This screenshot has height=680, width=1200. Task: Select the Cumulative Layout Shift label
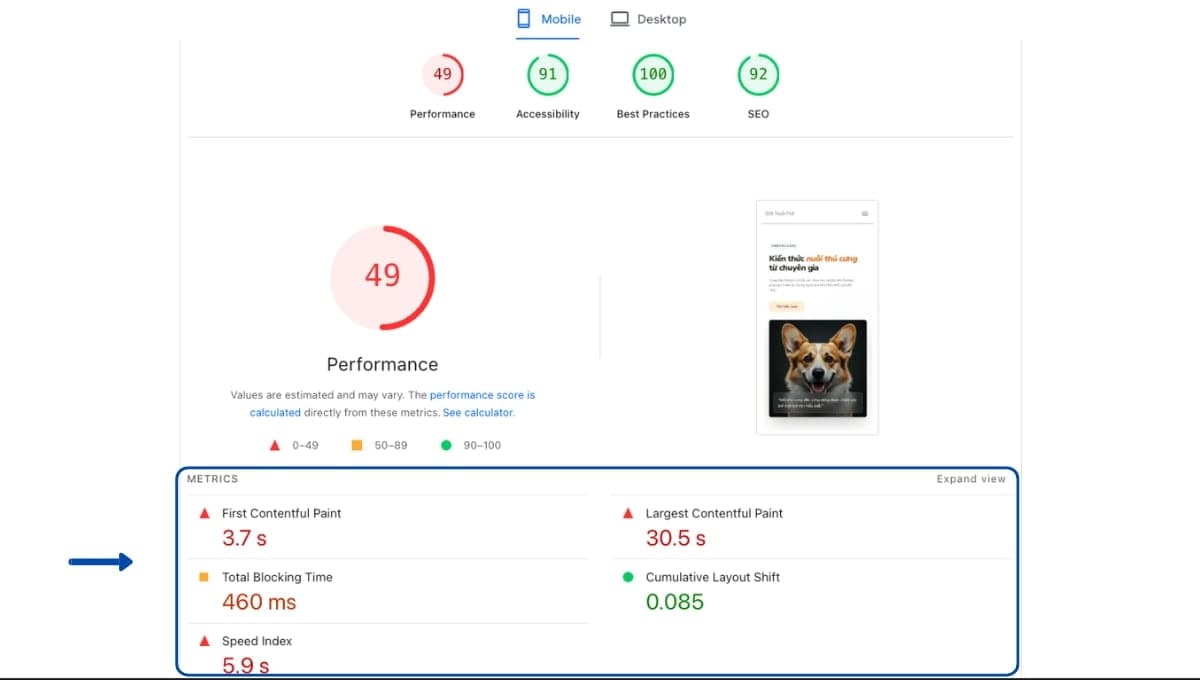click(713, 577)
